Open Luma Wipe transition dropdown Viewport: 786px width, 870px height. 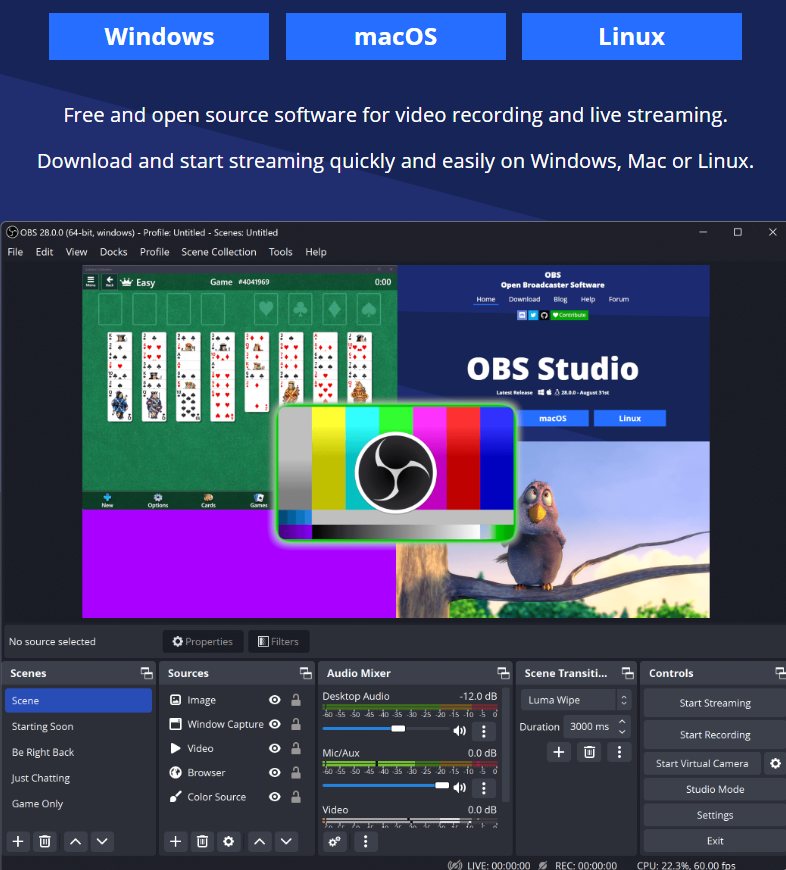tap(576, 700)
